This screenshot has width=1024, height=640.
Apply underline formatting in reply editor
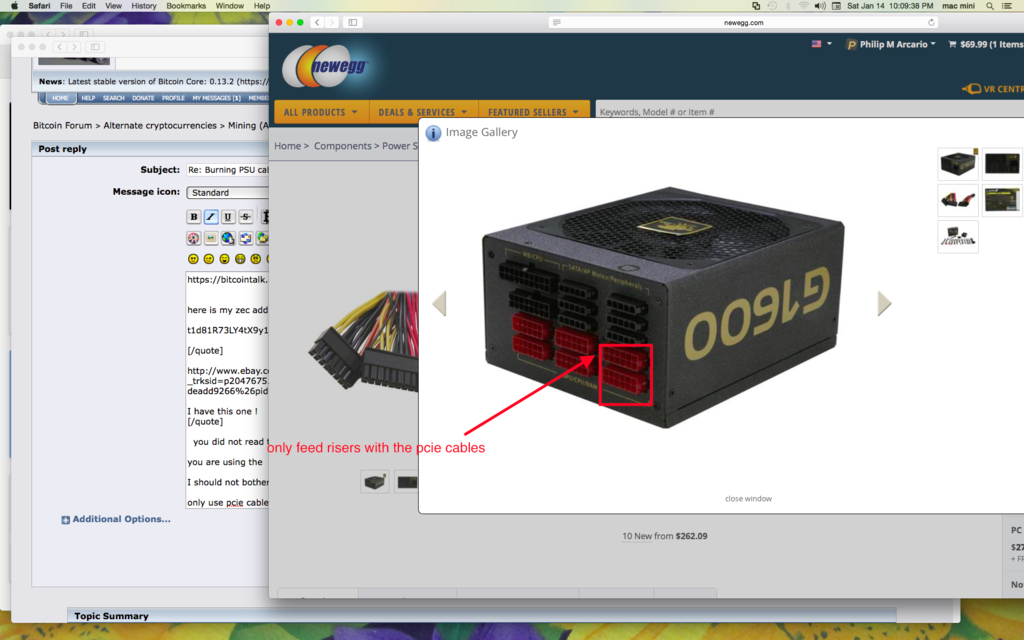228,217
